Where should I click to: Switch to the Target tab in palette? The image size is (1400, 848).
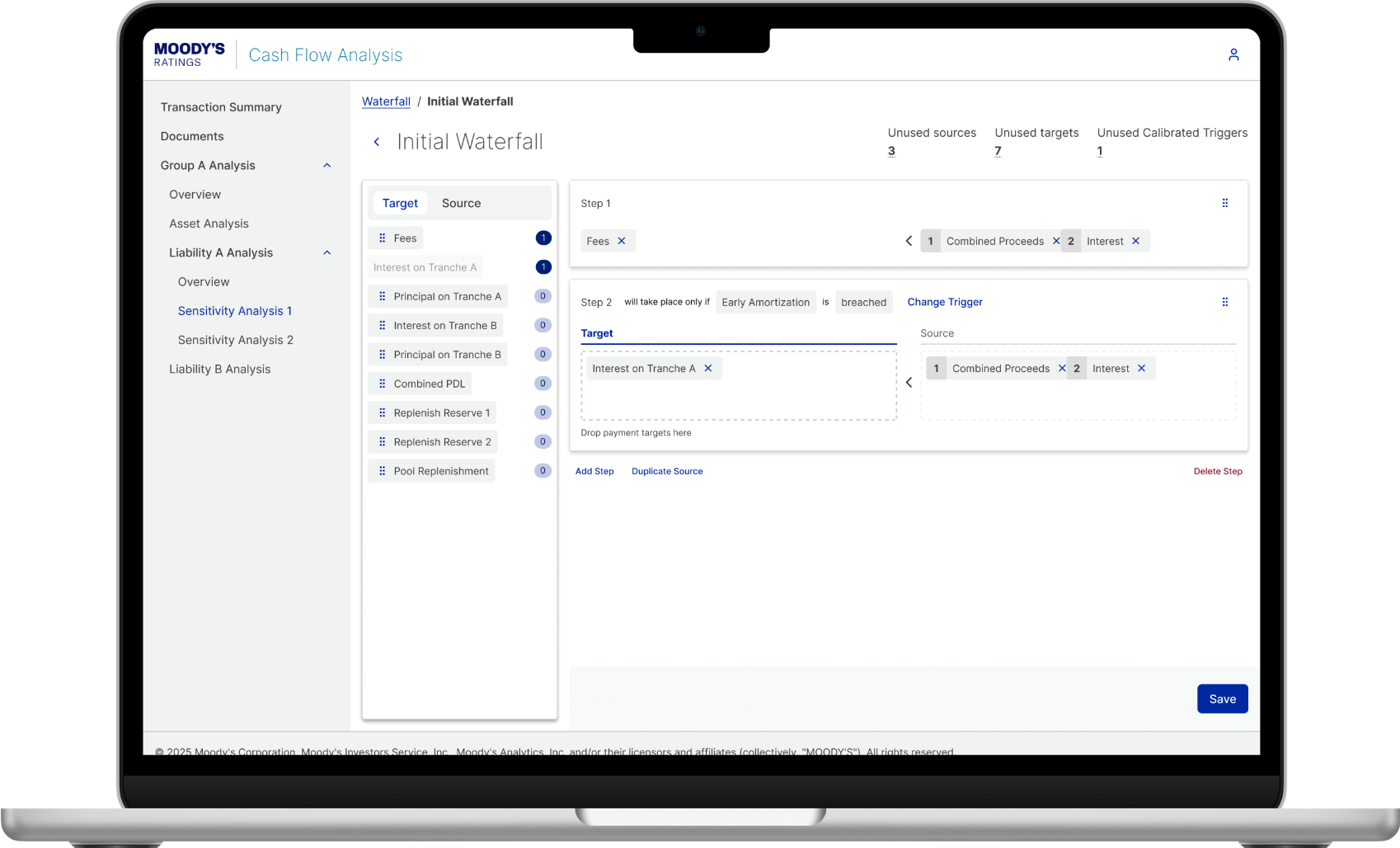pos(400,203)
